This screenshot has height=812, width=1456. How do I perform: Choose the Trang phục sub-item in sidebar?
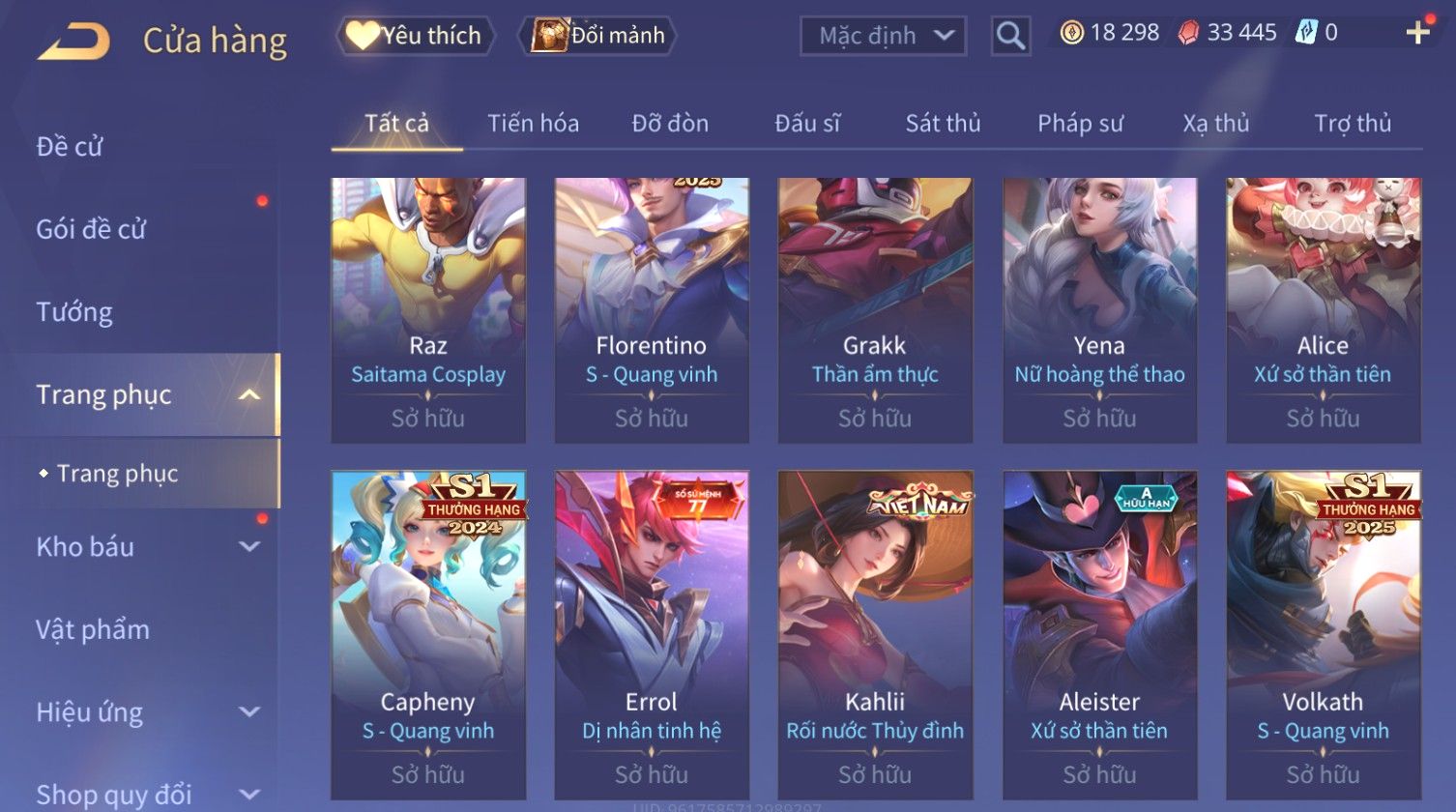click(118, 474)
